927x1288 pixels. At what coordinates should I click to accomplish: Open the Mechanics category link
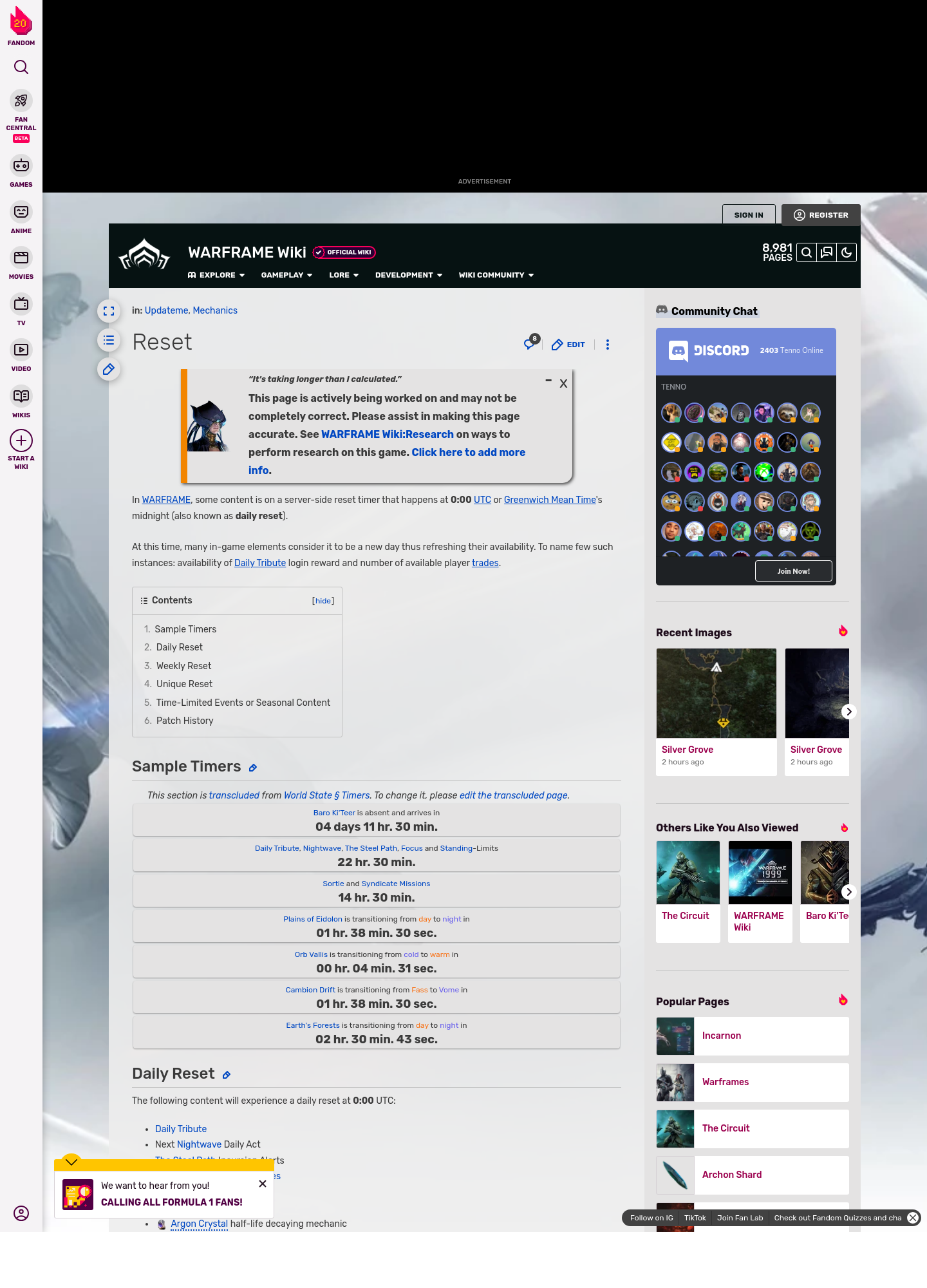pyautogui.click(x=215, y=310)
